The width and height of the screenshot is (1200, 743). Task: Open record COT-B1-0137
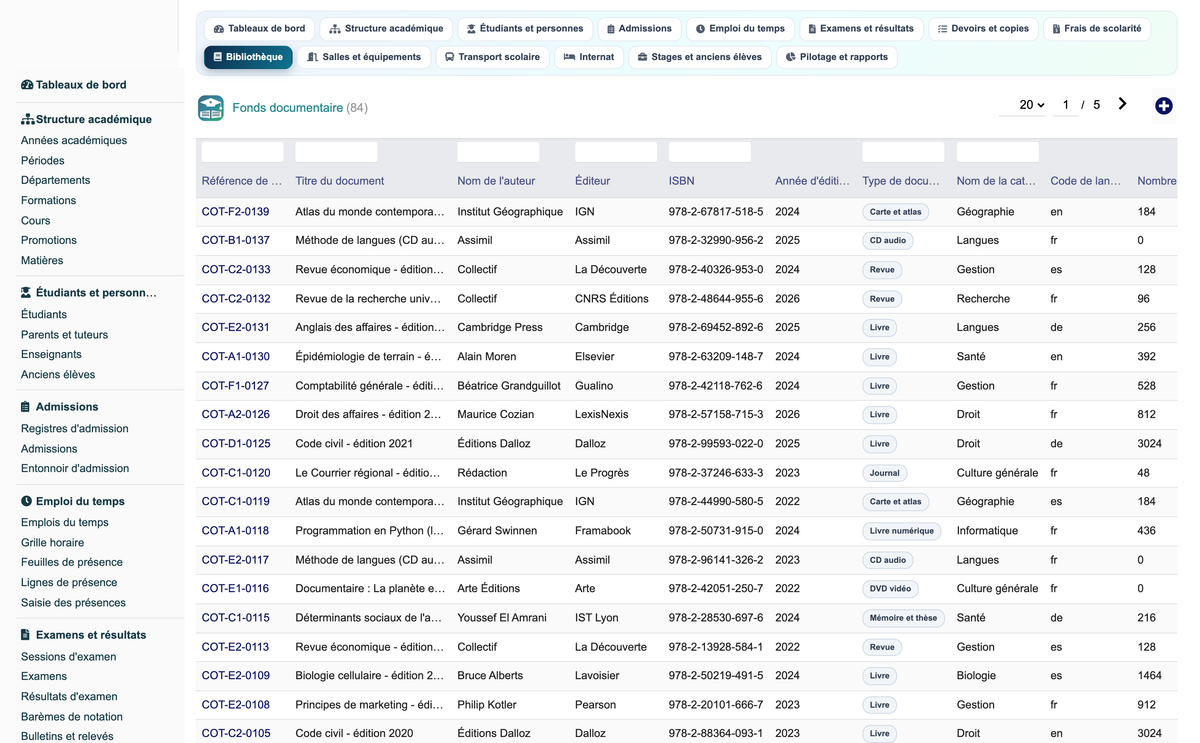236,240
